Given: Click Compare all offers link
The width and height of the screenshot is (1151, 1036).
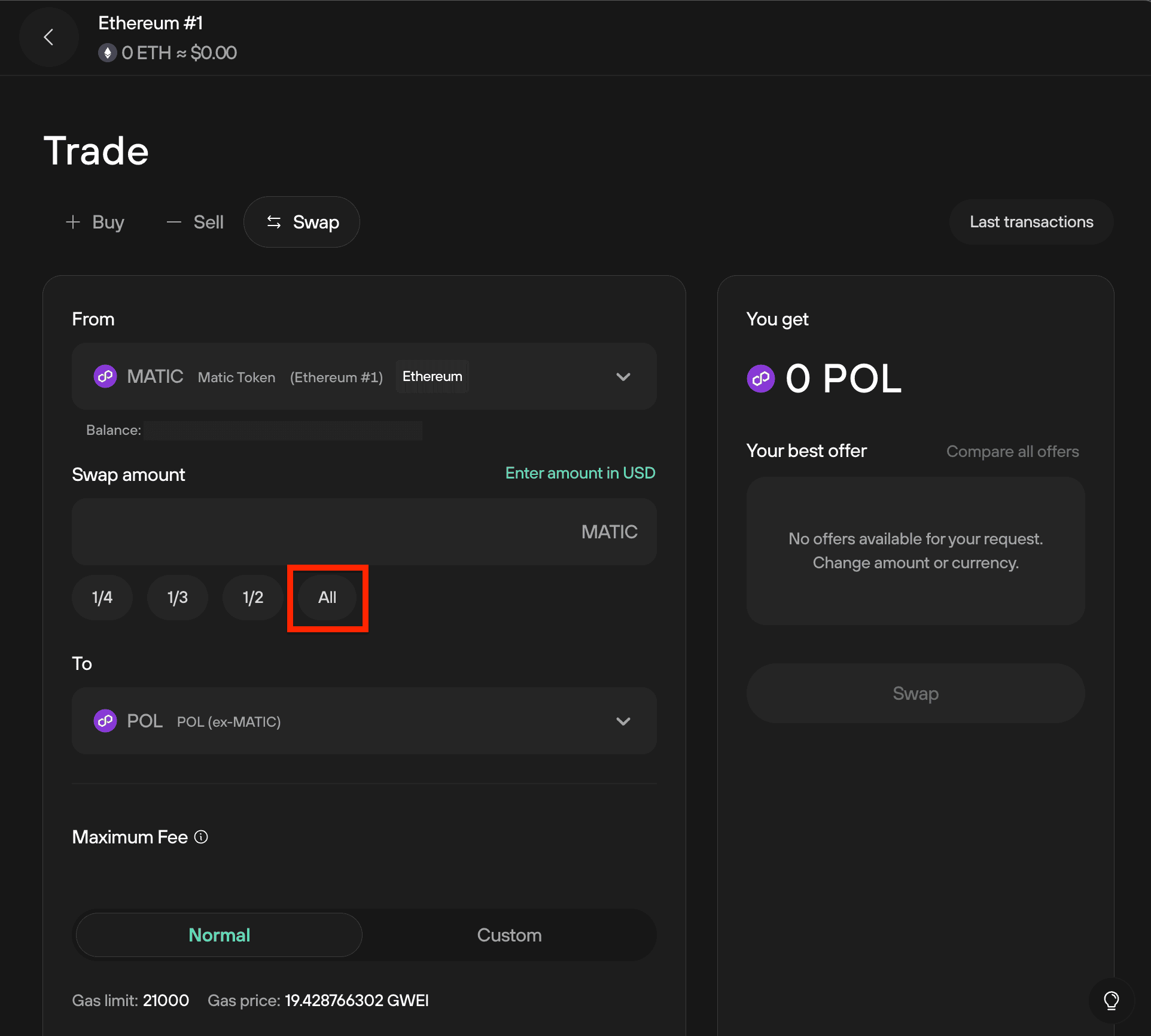Looking at the screenshot, I should coord(1012,452).
